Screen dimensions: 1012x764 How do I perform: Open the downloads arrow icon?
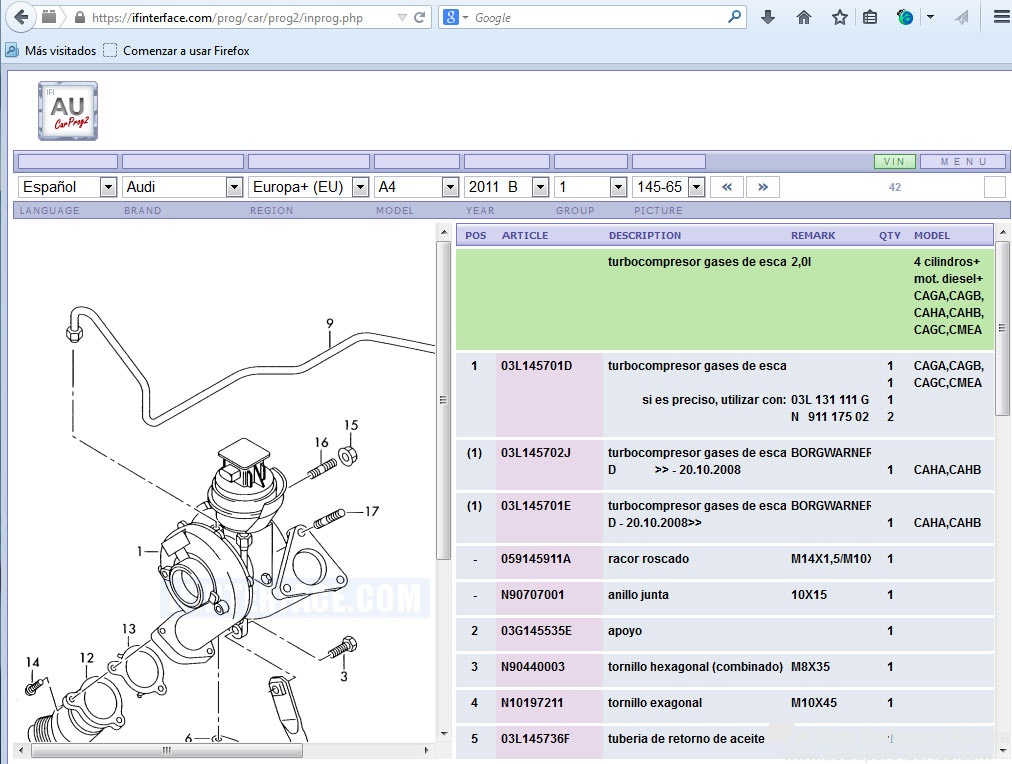pyautogui.click(x=767, y=17)
